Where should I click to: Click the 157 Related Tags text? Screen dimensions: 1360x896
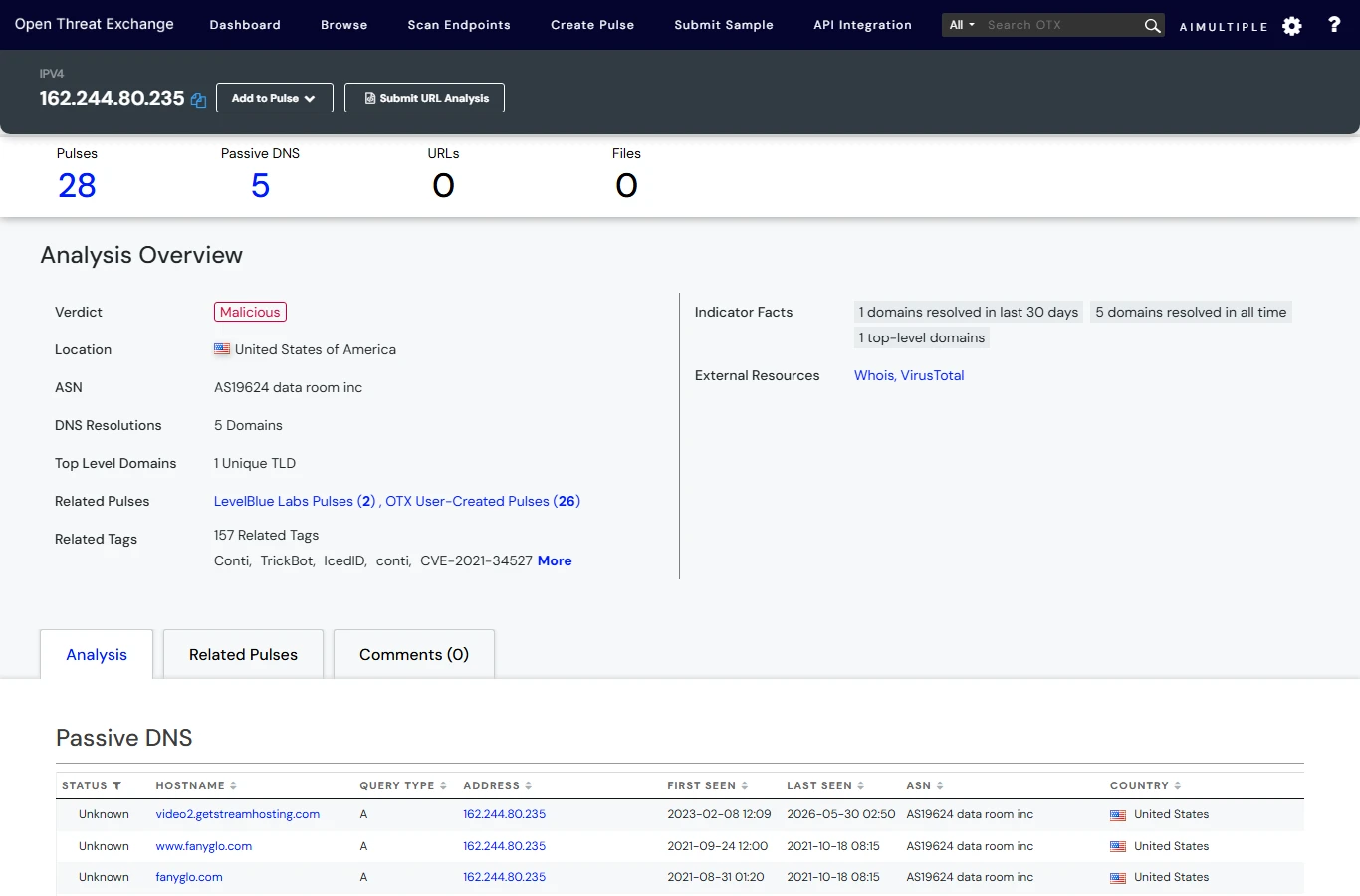266,535
